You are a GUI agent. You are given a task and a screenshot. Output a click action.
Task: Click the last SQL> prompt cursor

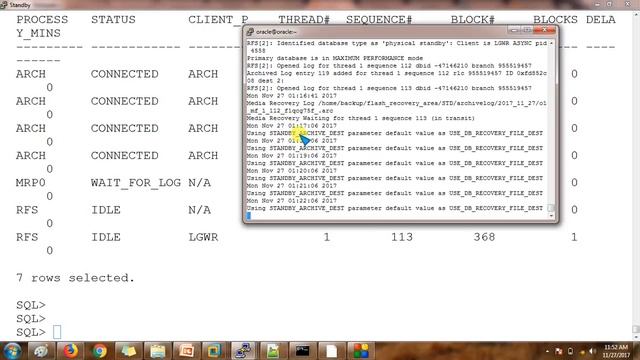[57, 332]
